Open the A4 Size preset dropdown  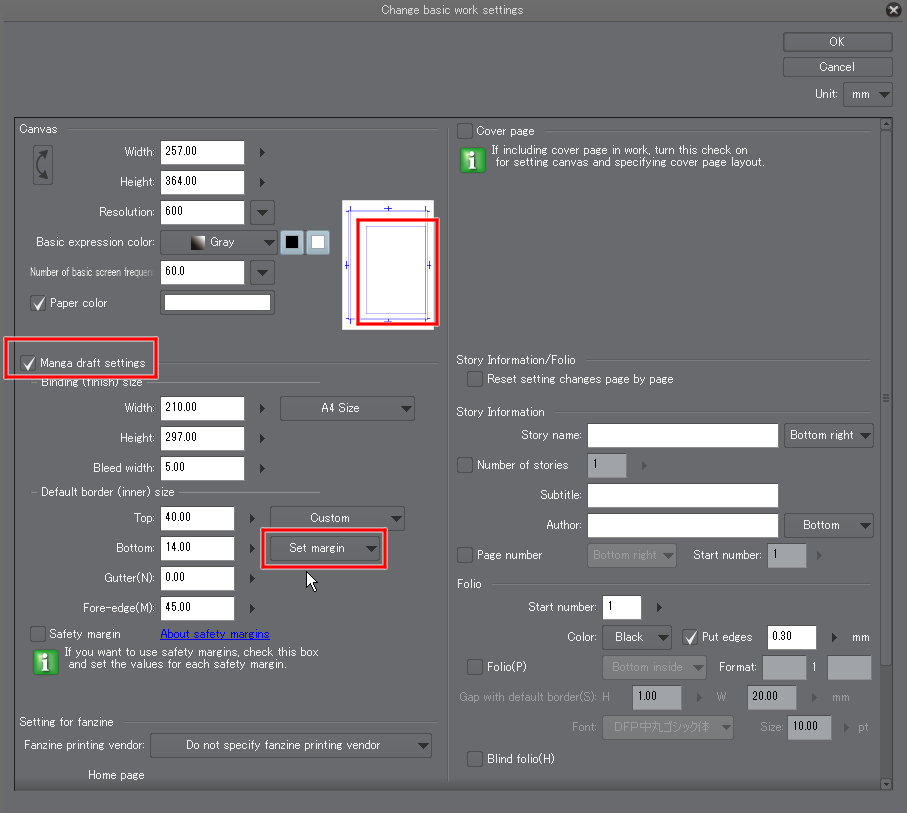pyautogui.click(x=347, y=408)
